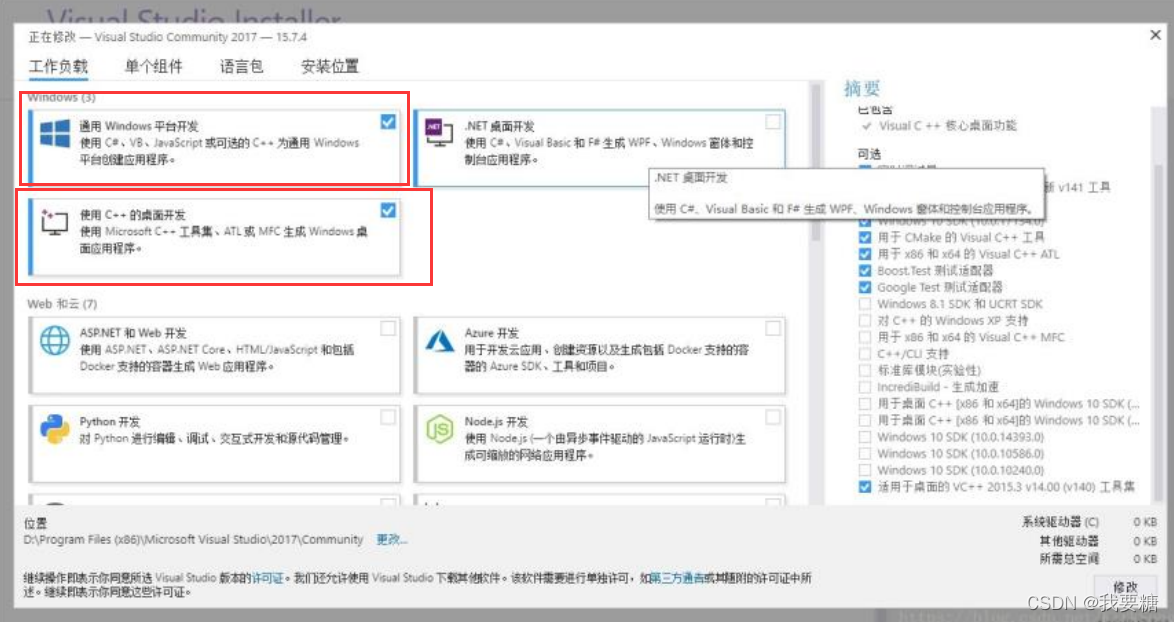Click the Node.js 开发 hexagon icon
The image size is (1174, 622).
point(440,430)
